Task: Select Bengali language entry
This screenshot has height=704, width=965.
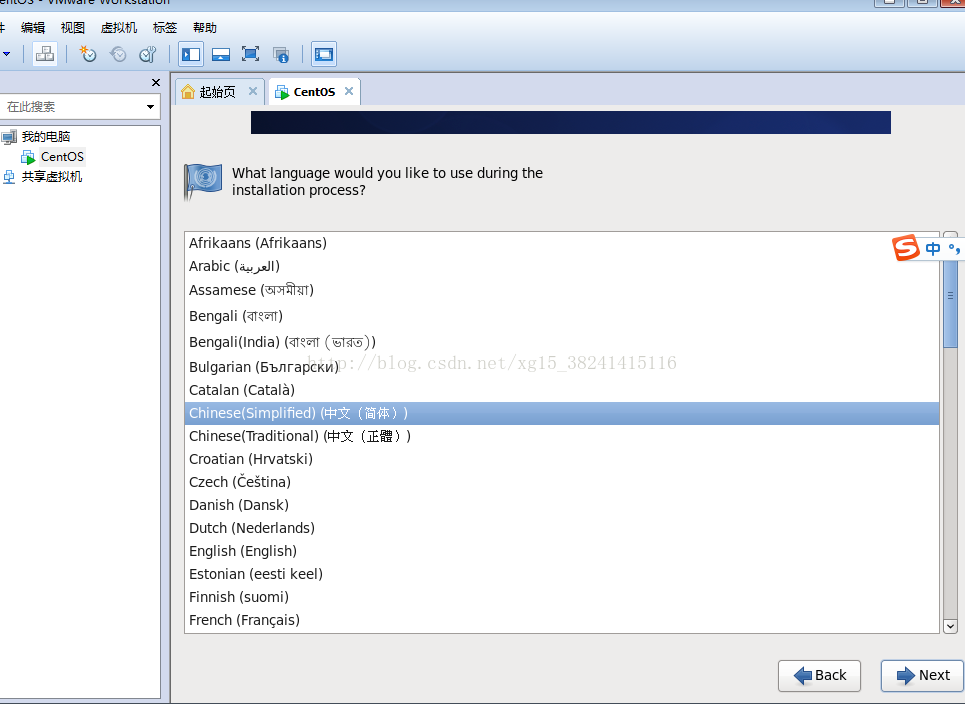Action: click(562, 316)
